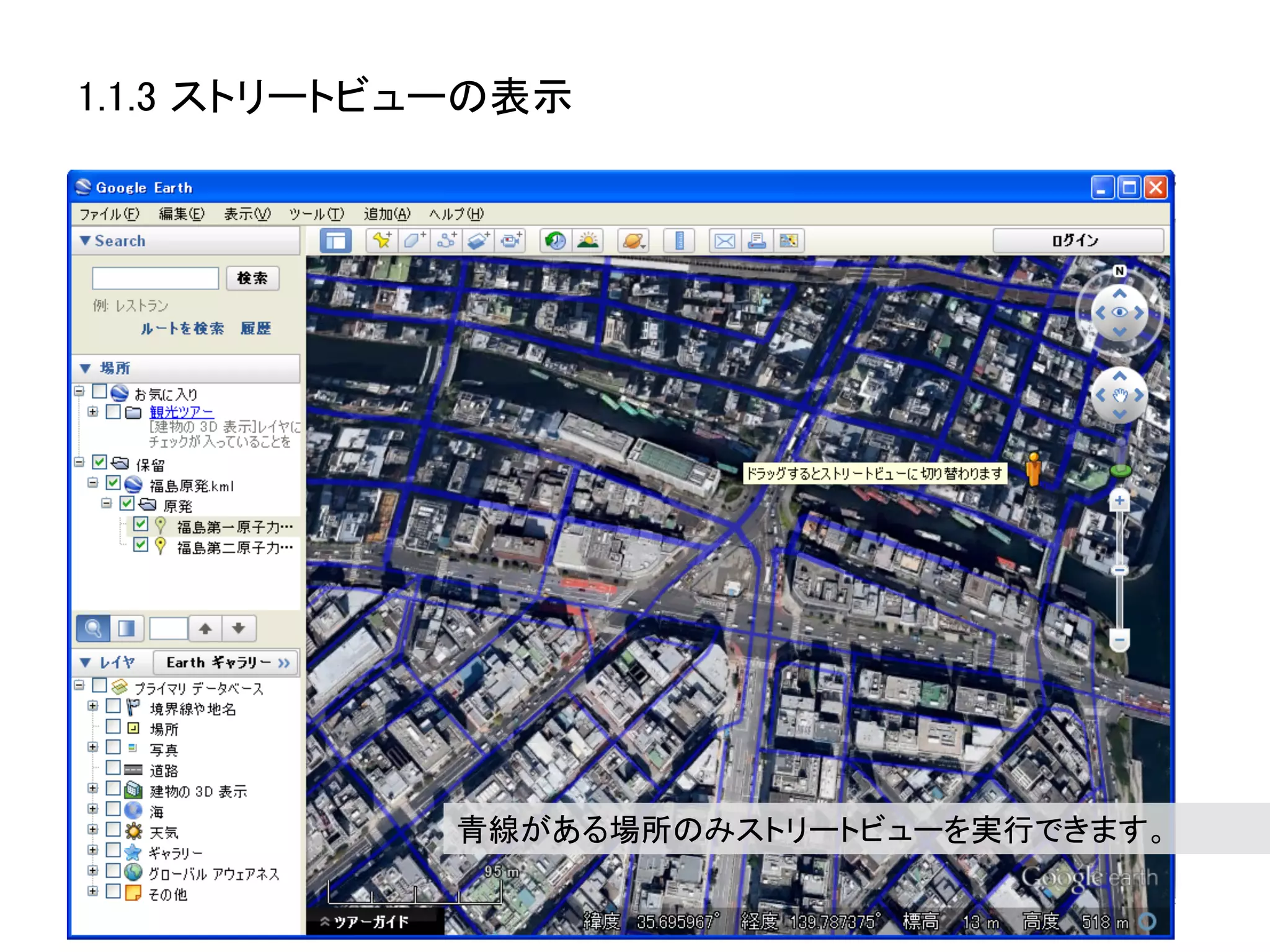Toggle the sidebar panel button

coord(335,240)
